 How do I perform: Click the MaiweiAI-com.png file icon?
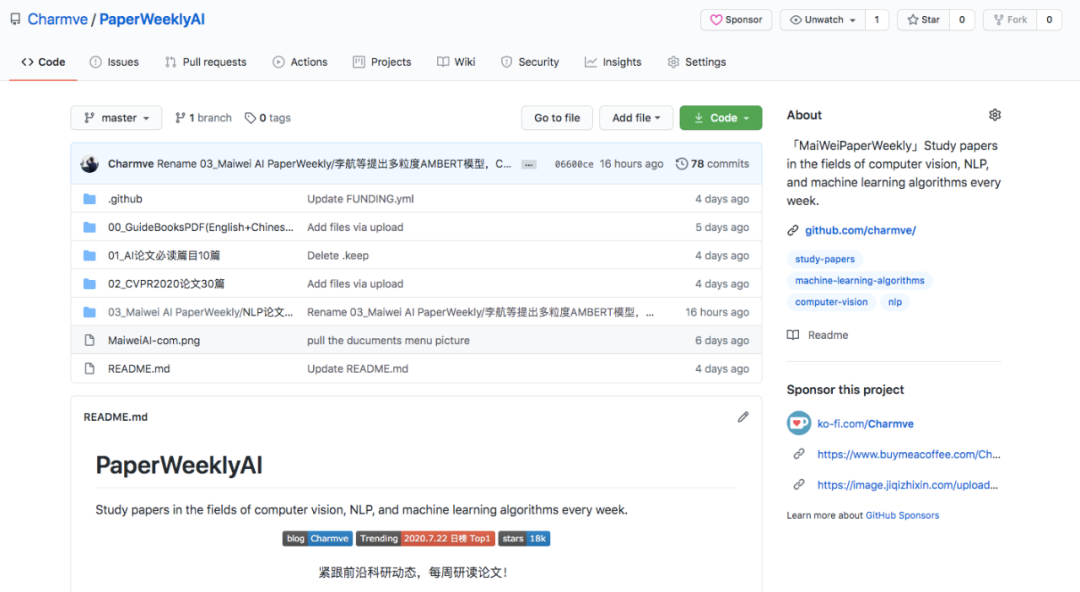point(90,340)
